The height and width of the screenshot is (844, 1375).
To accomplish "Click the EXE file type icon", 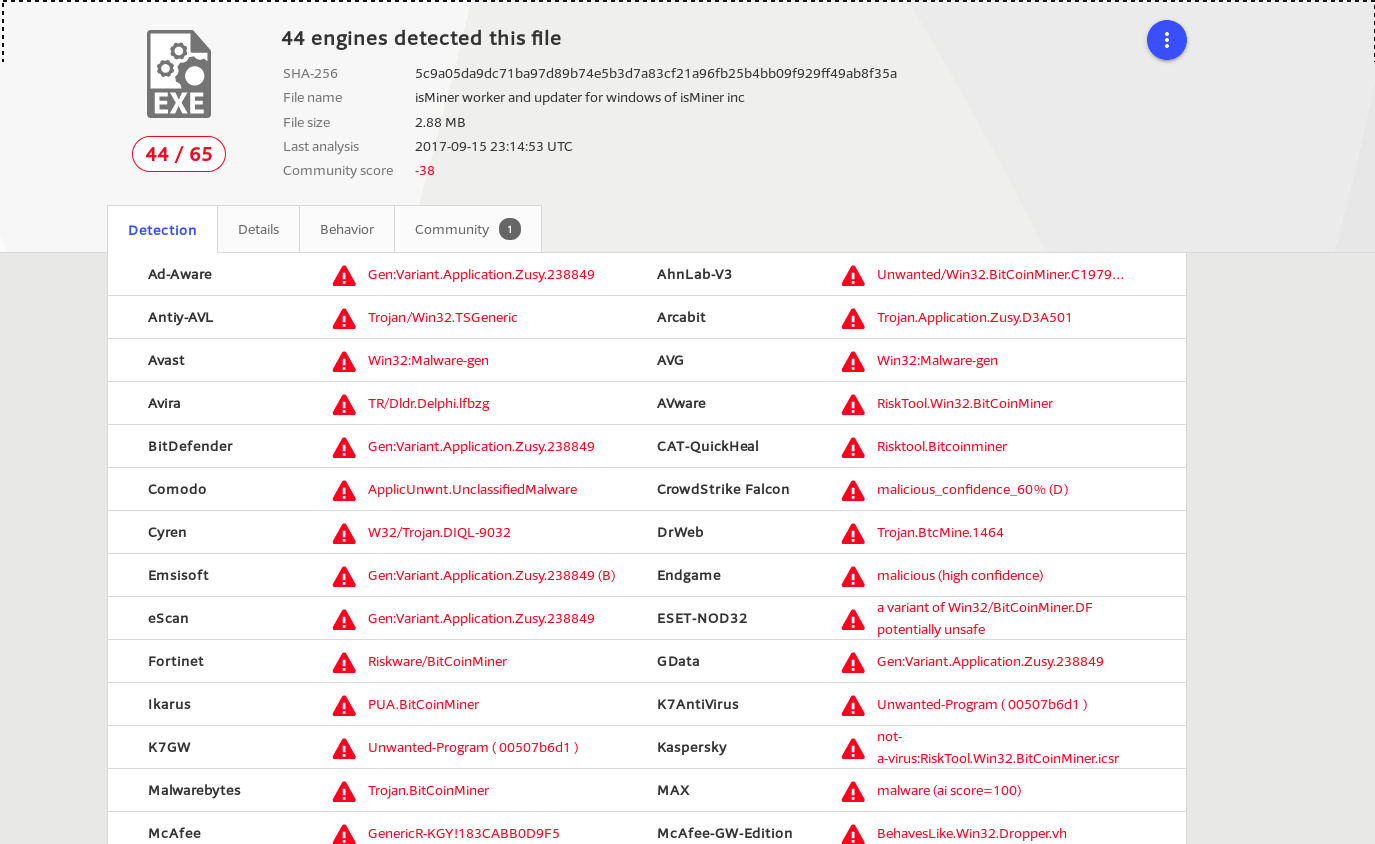I will 179,74.
